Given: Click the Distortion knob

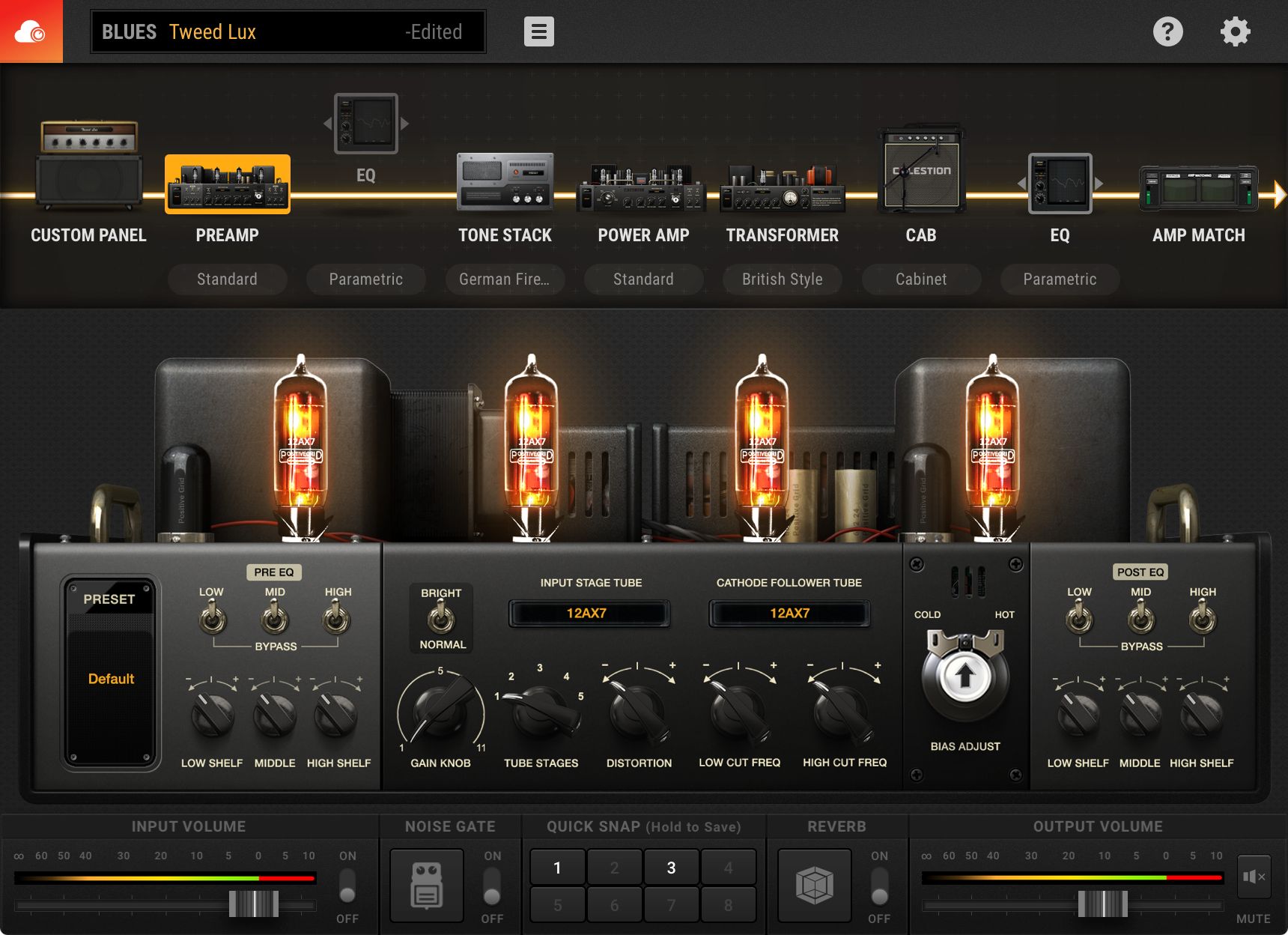Looking at the screenshot, I should (637, 711).
